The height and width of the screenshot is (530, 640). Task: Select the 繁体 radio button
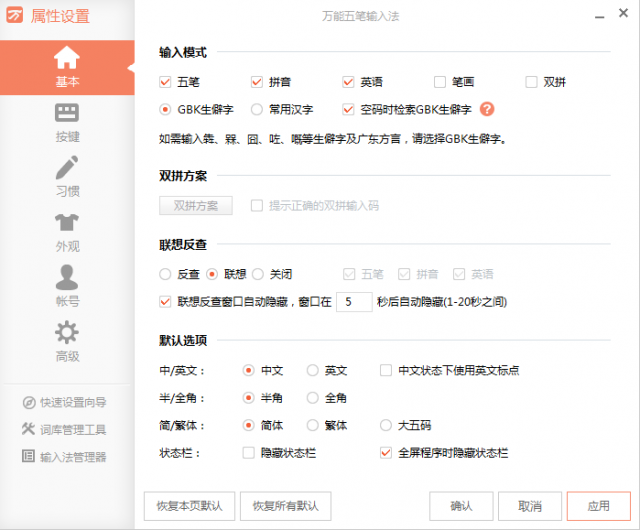pyautogui.click(x=313, y=425)
